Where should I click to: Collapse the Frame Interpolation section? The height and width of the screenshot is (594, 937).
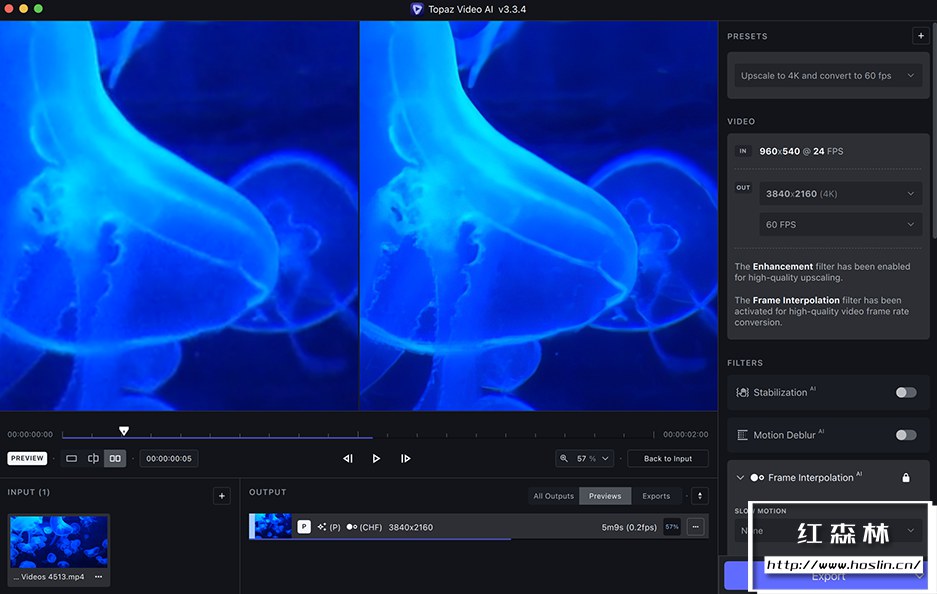click(x=741, y=478)
